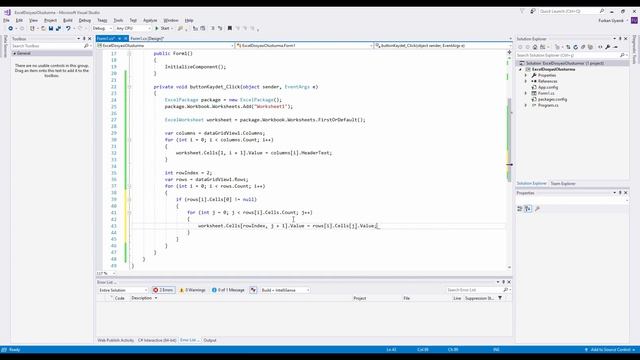Click the Error List column filter funnel icon

(500, 298)
